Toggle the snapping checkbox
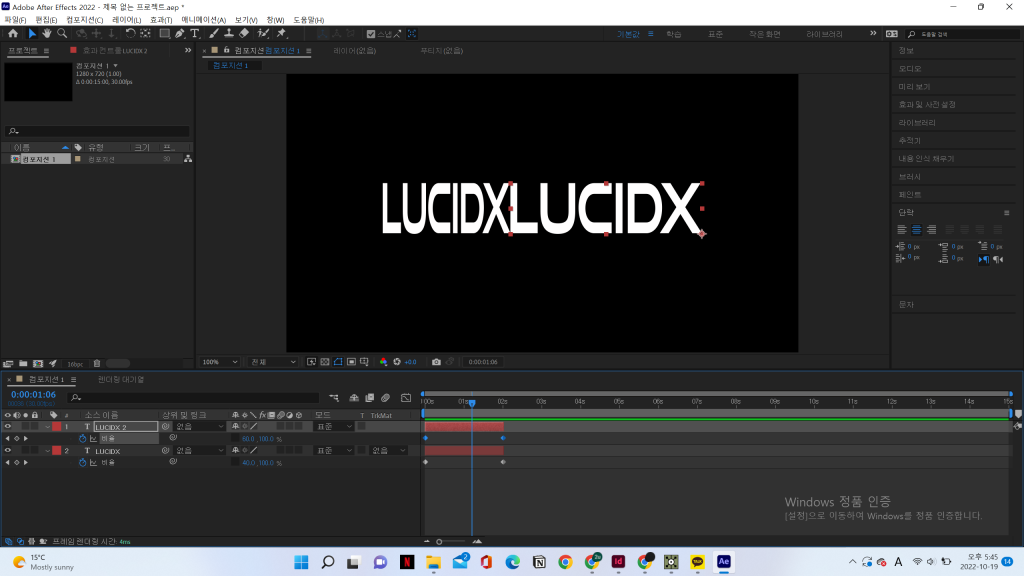Image resolution: width=1024 pixels, height=576 pixels. click(x=371, y=34)
